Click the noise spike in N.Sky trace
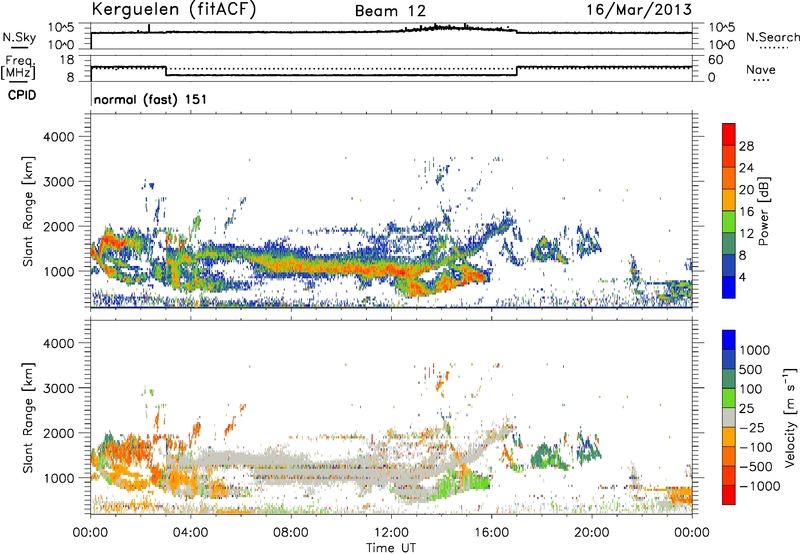 point(149,28)
